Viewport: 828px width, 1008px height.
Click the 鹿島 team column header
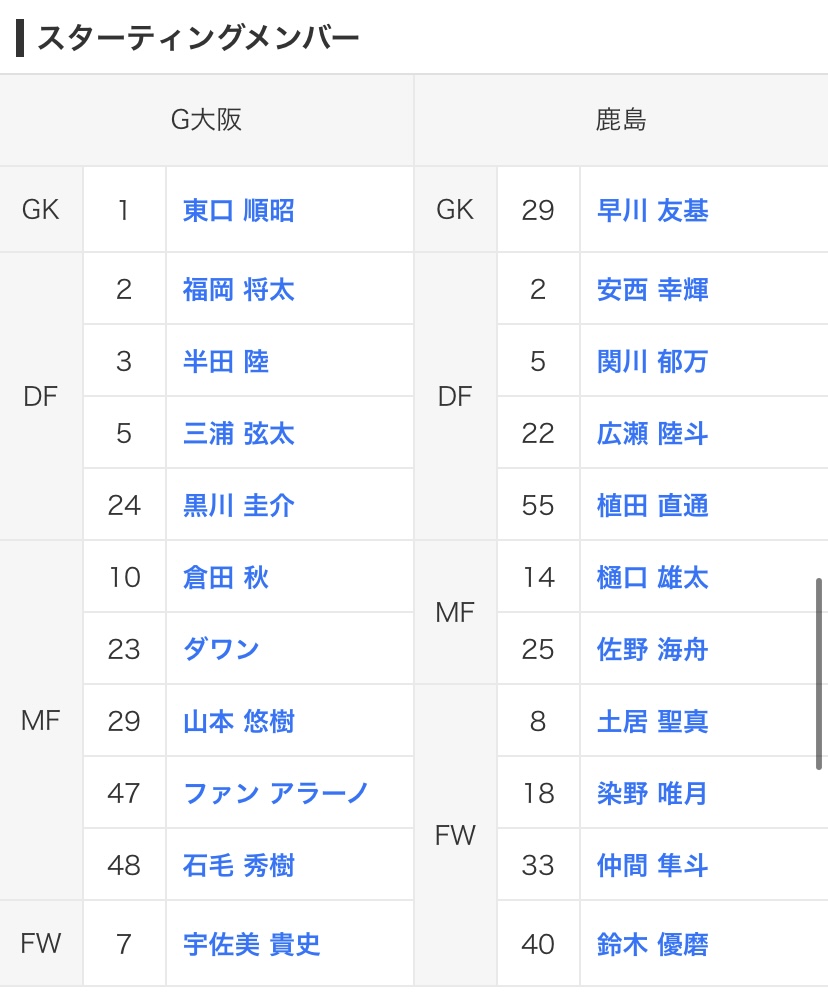(x=621, y=120)
